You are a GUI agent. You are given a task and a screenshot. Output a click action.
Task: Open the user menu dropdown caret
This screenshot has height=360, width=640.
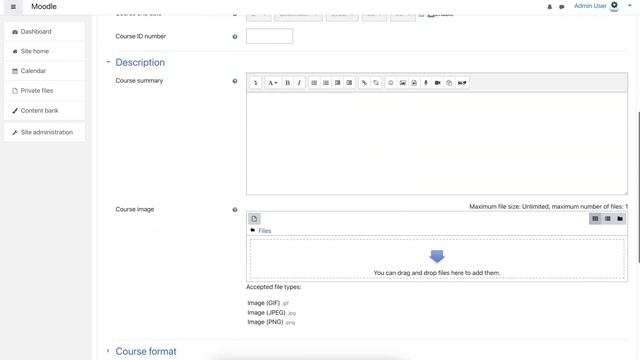[x=629, y=6]
